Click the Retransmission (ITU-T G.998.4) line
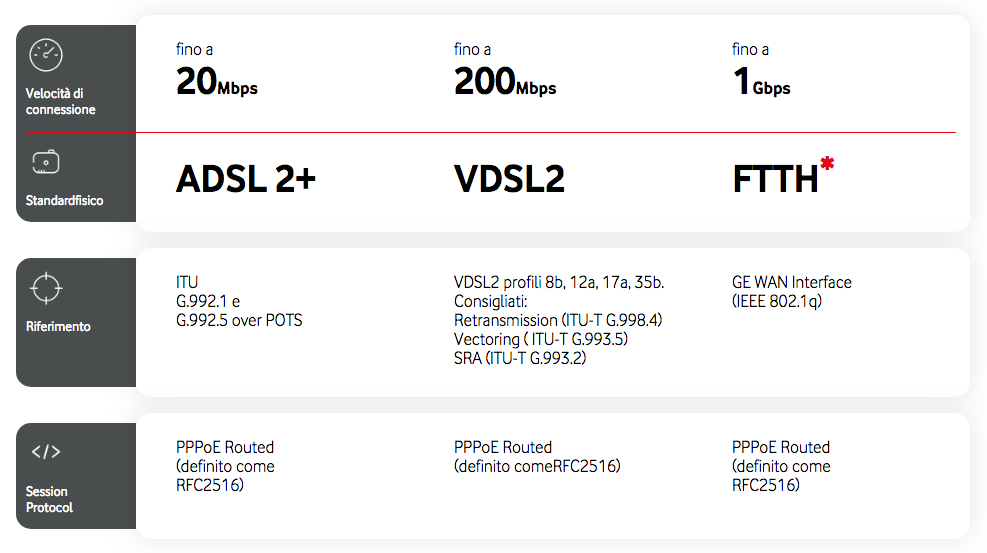 [558, 320]
